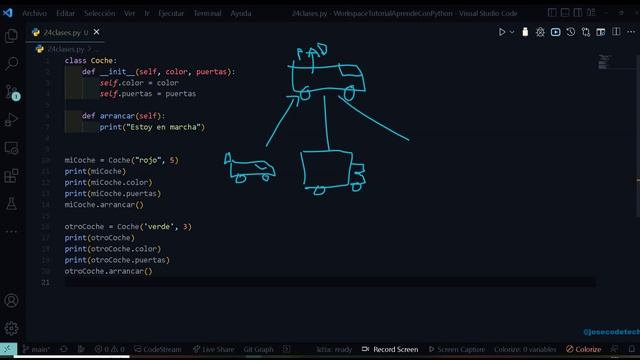The image size is (640, 360).
Task: Click line miCoche = Coche("rojo", 5)
Action: (x=122, y=160)
